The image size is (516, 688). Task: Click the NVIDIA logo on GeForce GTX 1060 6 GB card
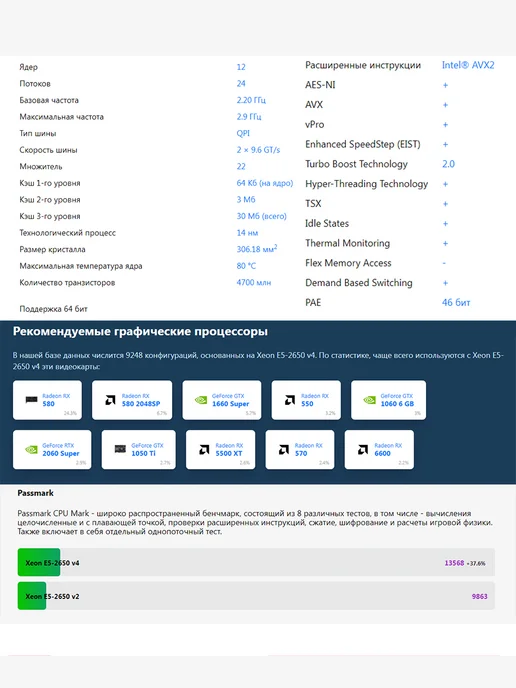(x=369, y=400)
